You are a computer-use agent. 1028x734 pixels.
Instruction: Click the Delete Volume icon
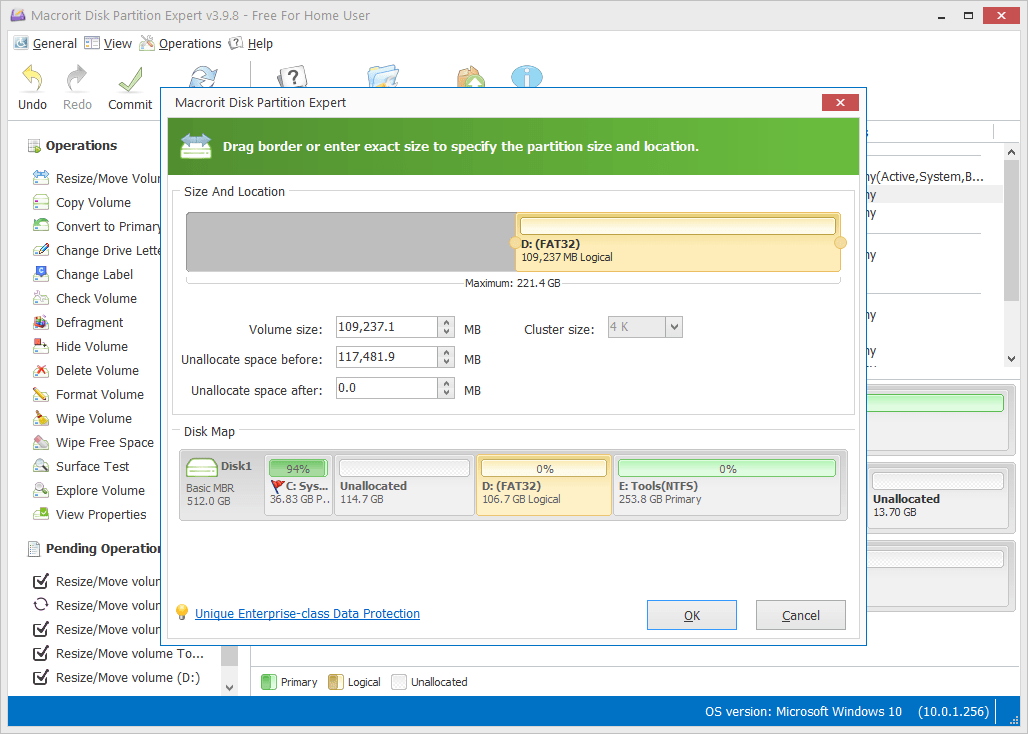coord(41,370)
